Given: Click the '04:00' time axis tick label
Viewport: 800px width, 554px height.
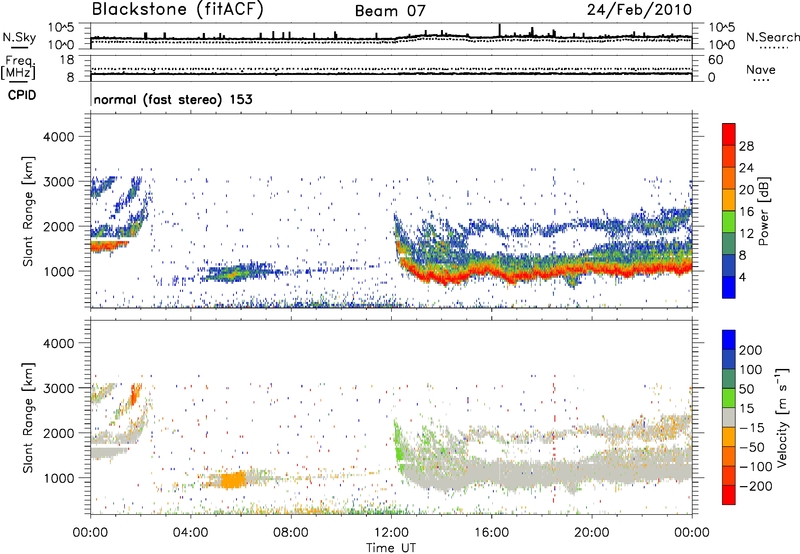Looking at the screenshot, I should pyautogui.click(x=190, y=533).
